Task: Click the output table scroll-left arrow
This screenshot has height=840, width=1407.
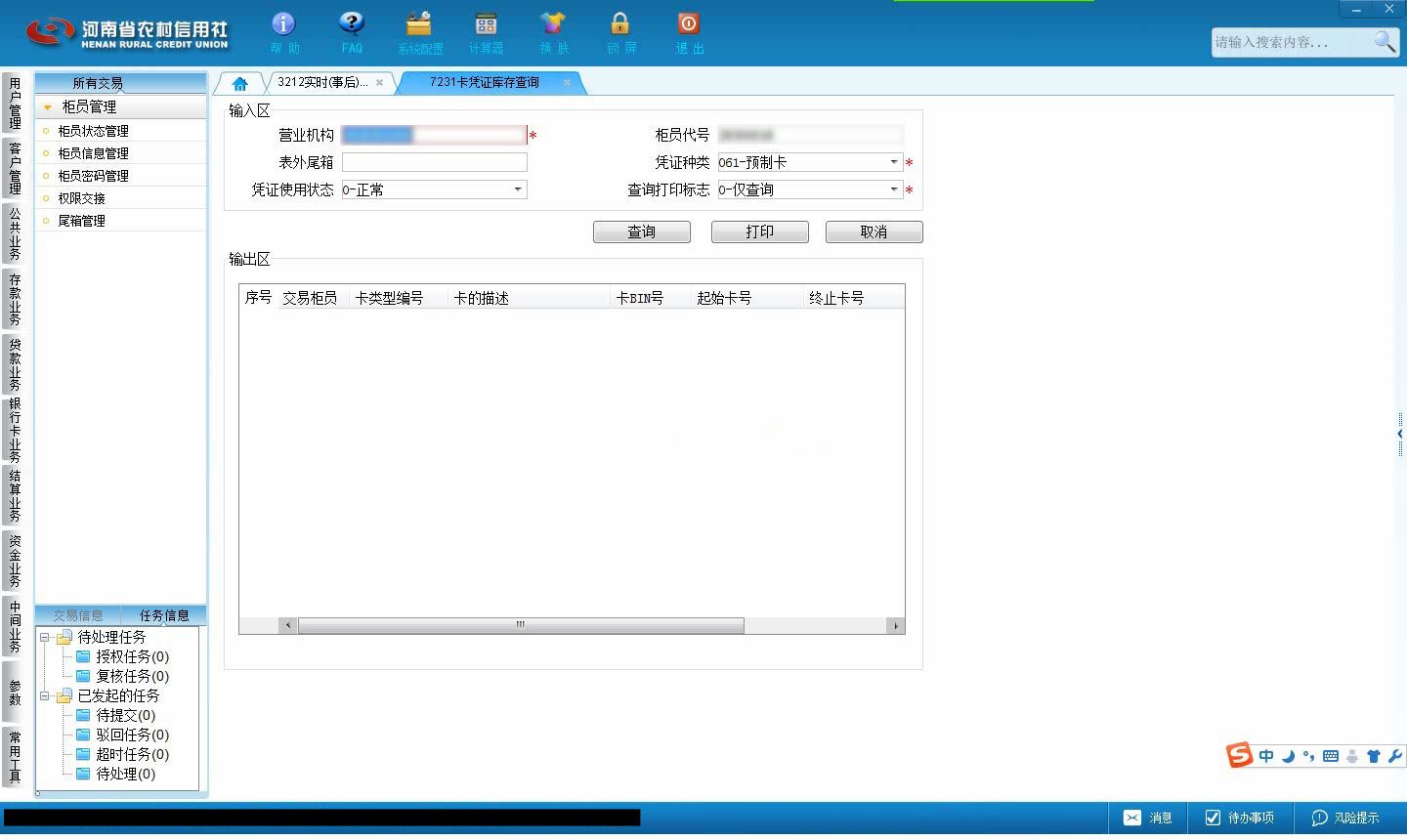Action: pos(287,625)
